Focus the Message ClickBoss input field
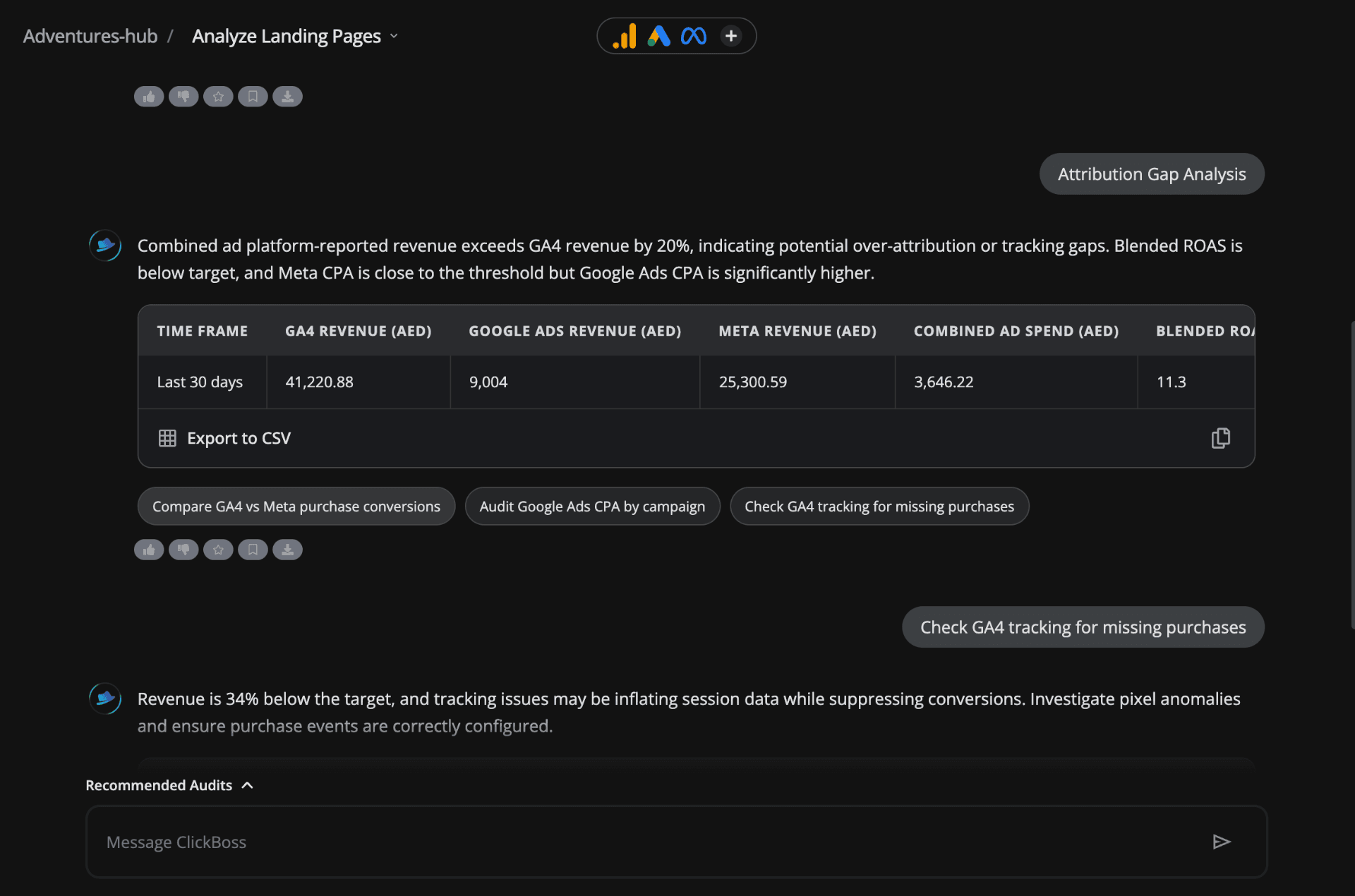 click(x=676, y=842)
